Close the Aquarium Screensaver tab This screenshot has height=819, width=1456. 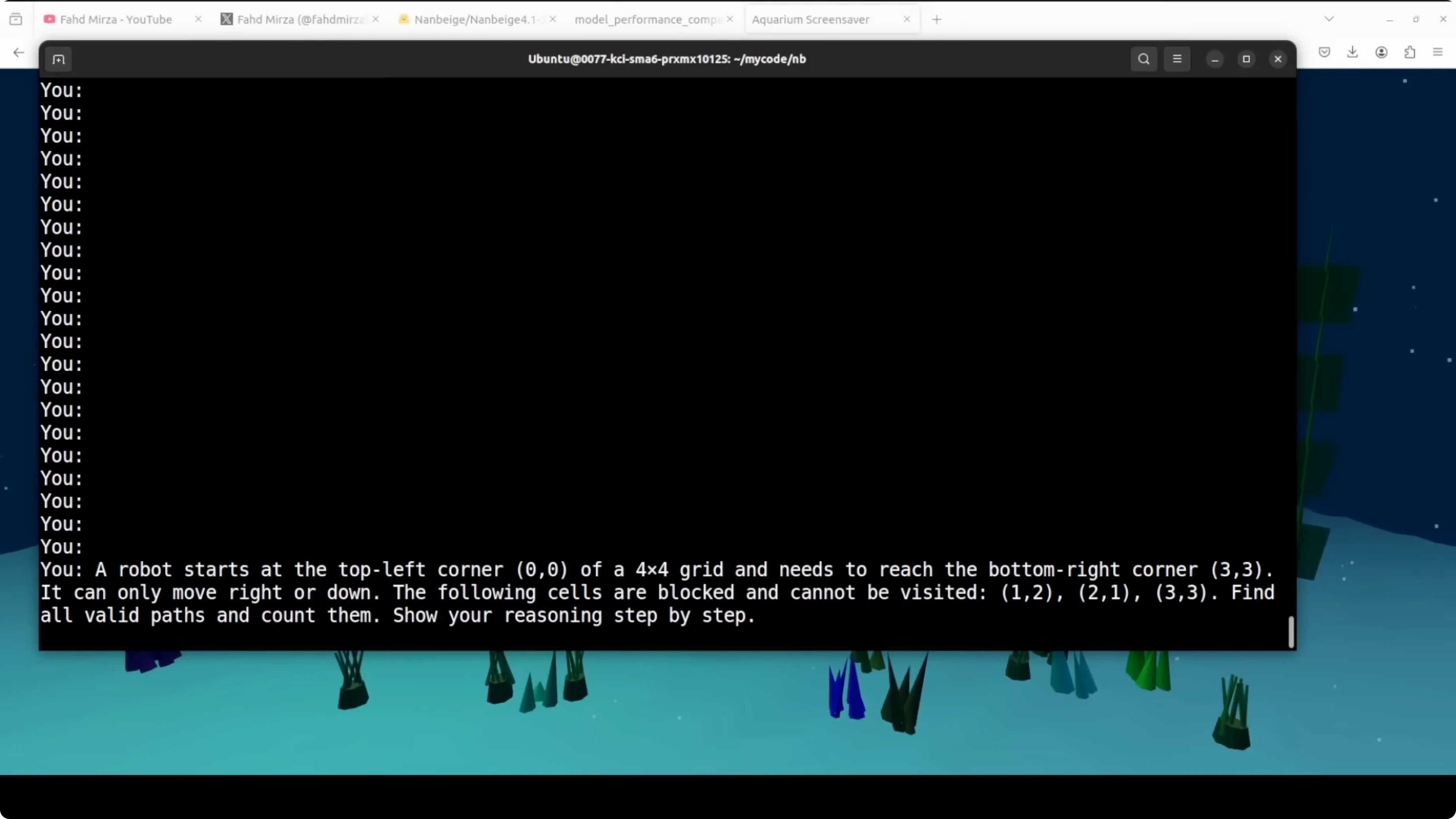pos(906,19)
